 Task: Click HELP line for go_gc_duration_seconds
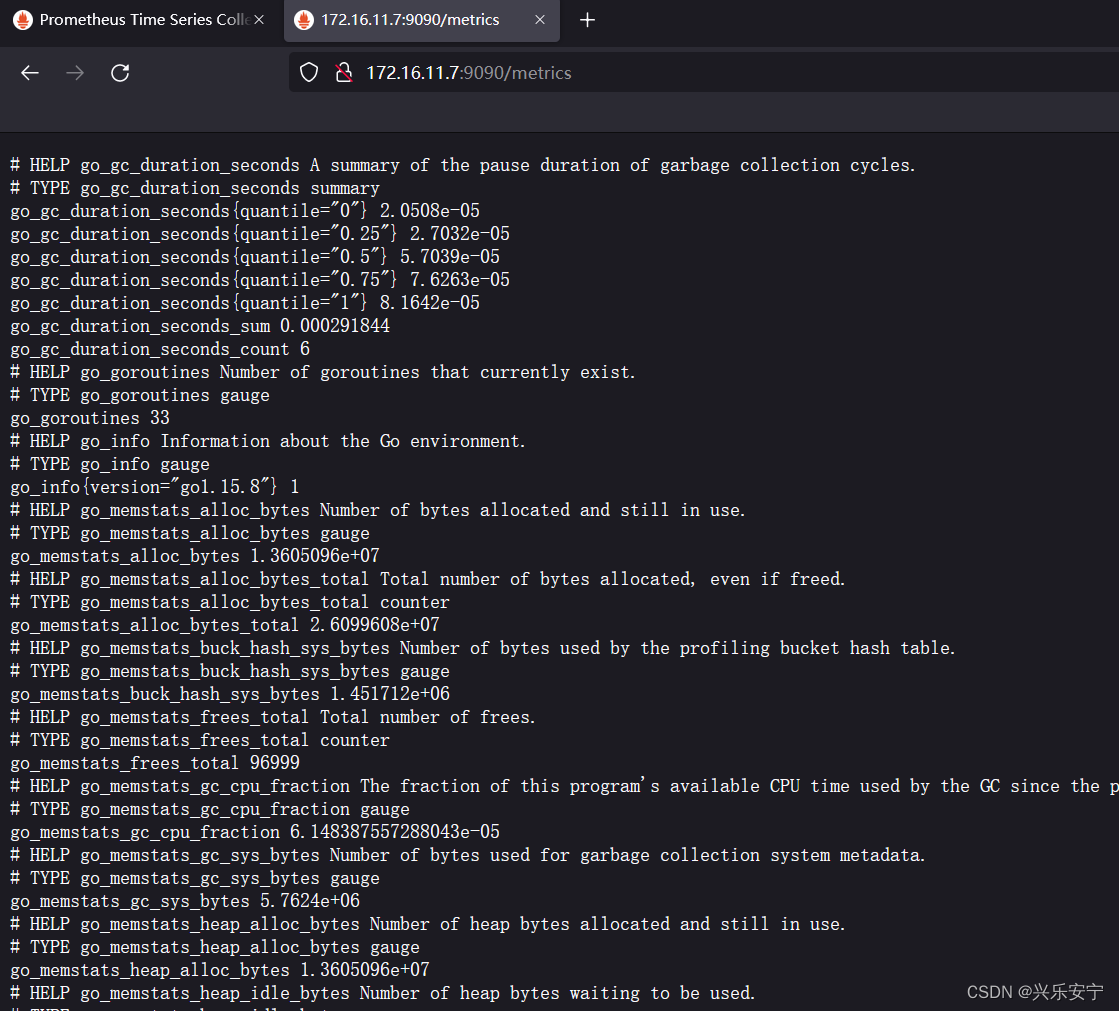click(462, 166)
